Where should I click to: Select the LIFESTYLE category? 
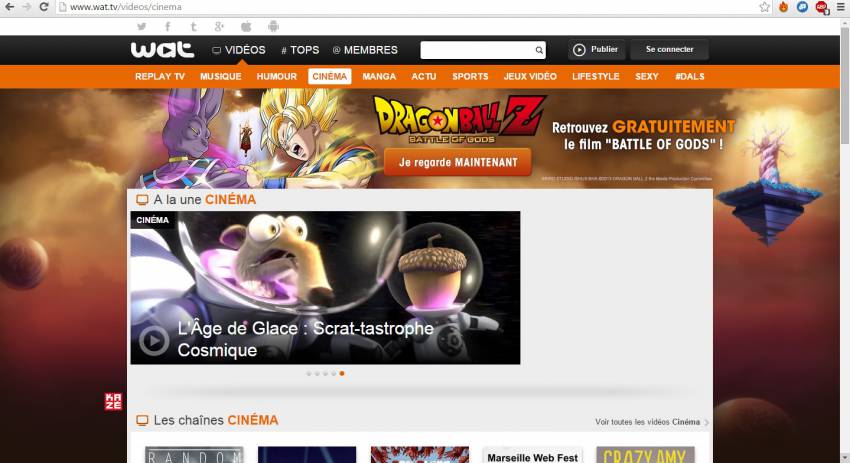coord(595,76)
